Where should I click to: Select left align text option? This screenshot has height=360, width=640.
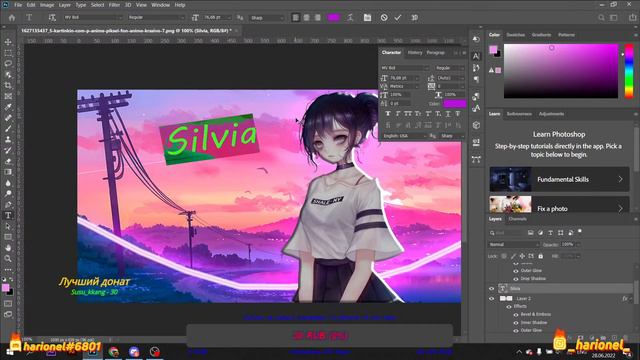[x=296, y=18]
